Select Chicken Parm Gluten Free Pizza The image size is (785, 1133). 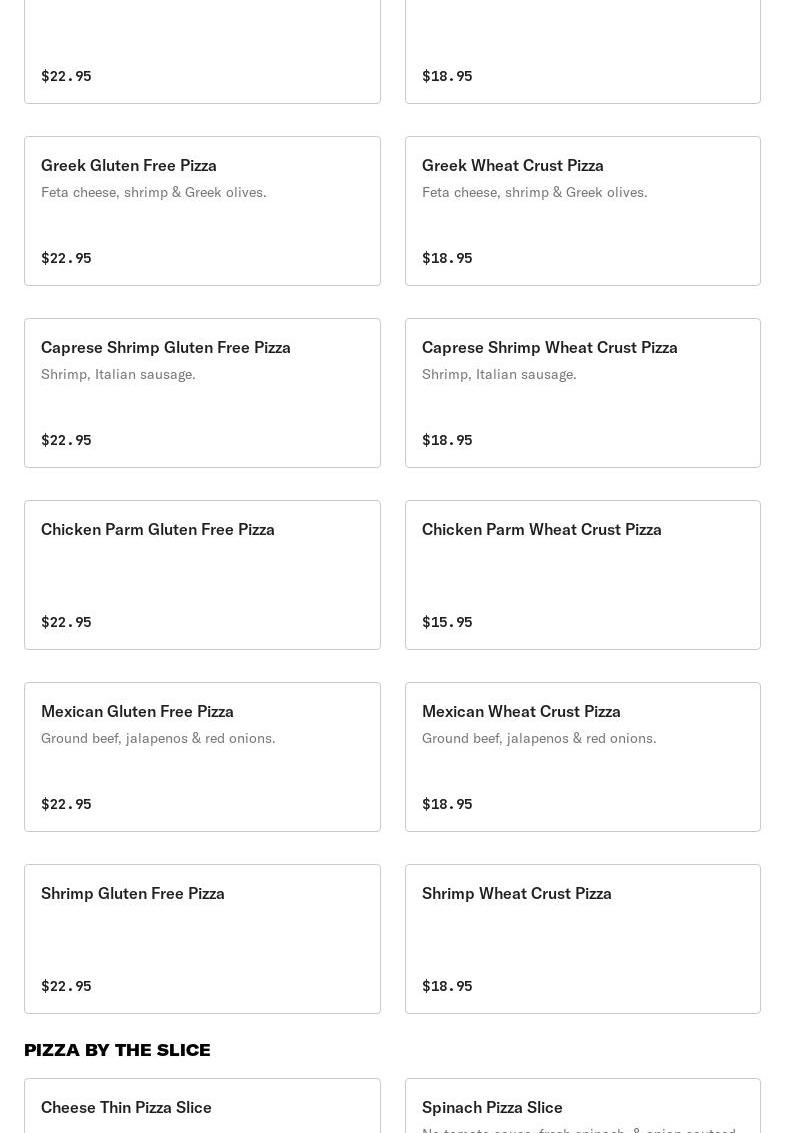click(158, 529)
